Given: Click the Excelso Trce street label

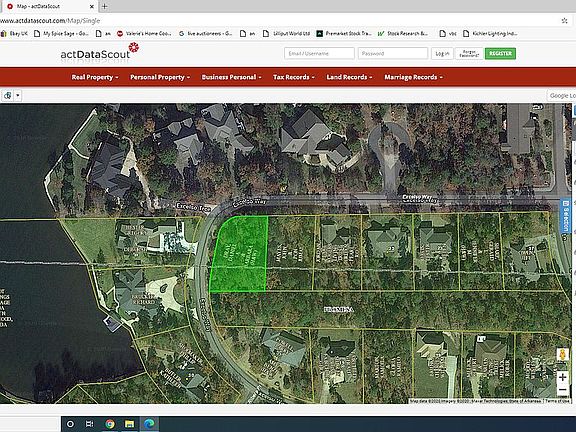Looking at the screenshot, I should 193,207.
